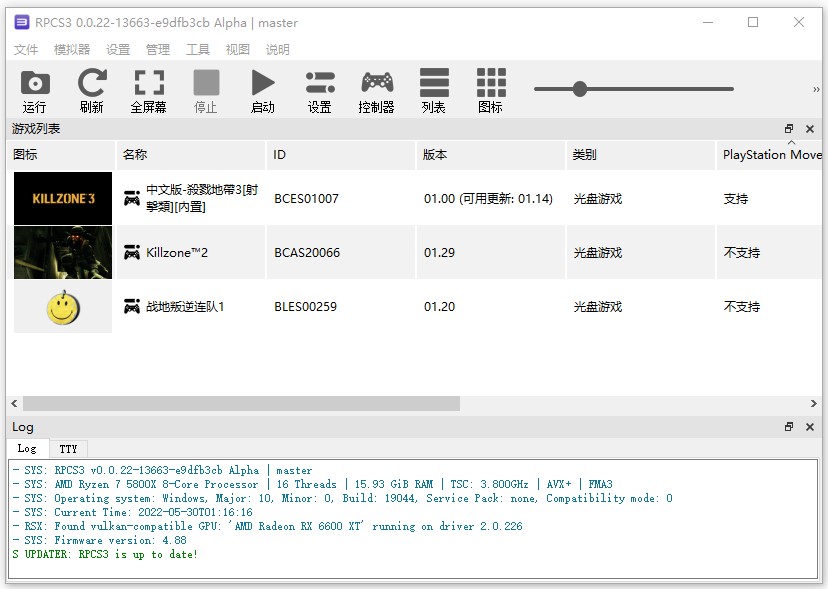Open the 视图 menu
Screen dimensions: 828x589
point(238,50)
